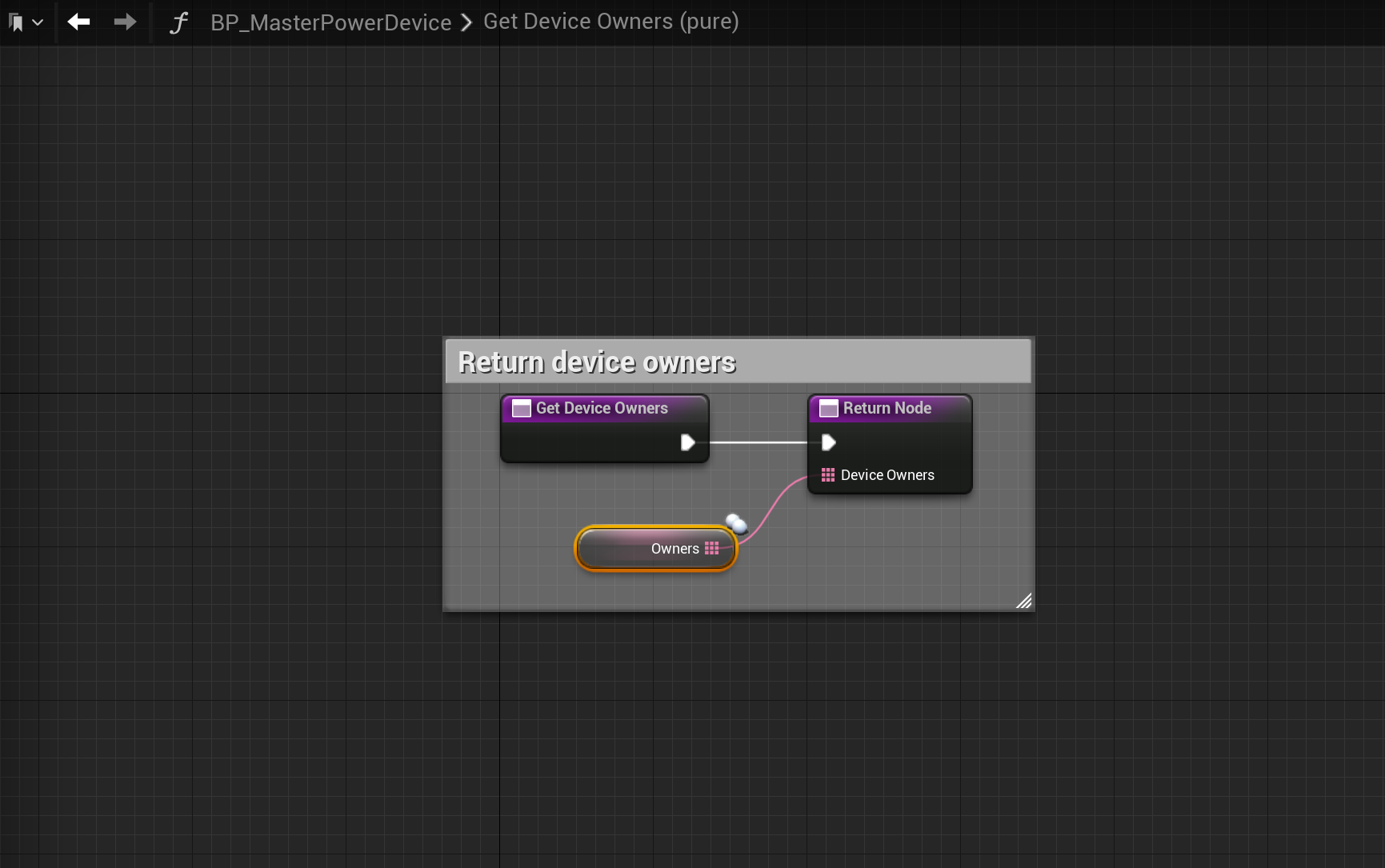
Task: Click the Owners array output pin
Action: pos(712,549)
